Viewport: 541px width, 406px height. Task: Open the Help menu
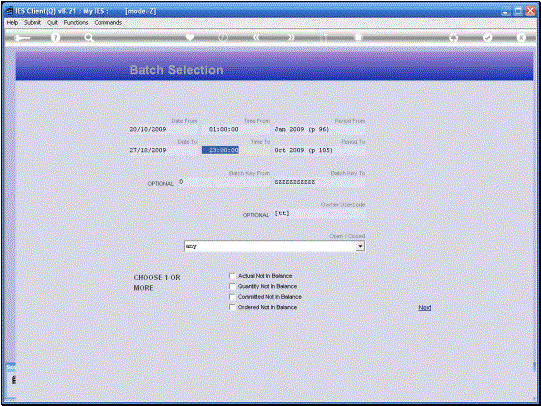point(12,22)
